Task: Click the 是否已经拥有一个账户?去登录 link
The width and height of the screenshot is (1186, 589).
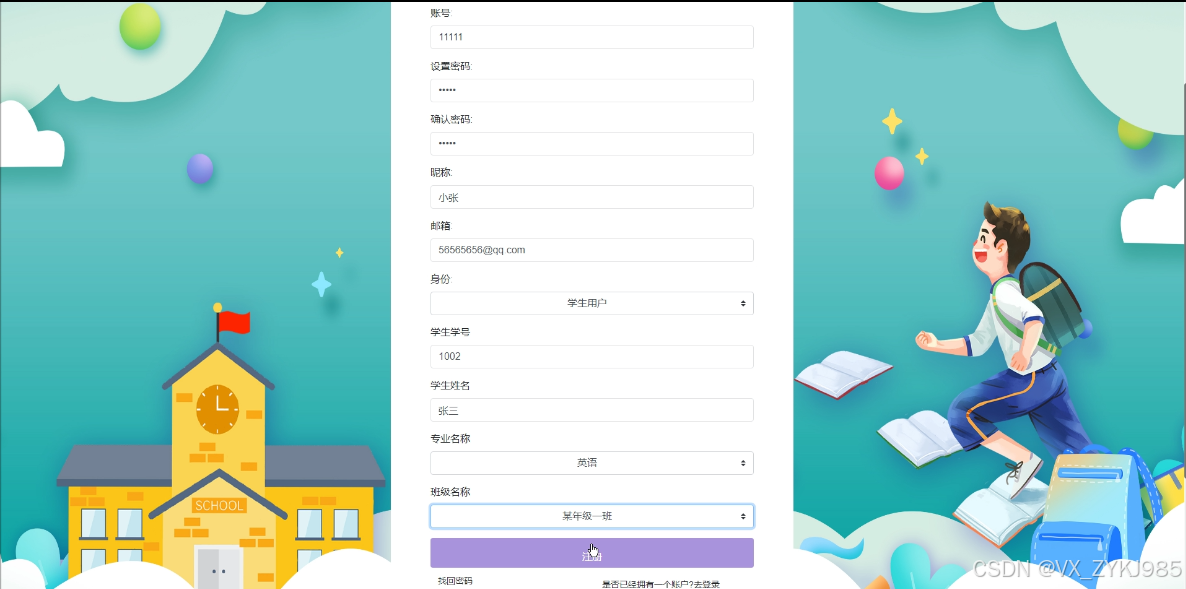Action: point(661,584)
